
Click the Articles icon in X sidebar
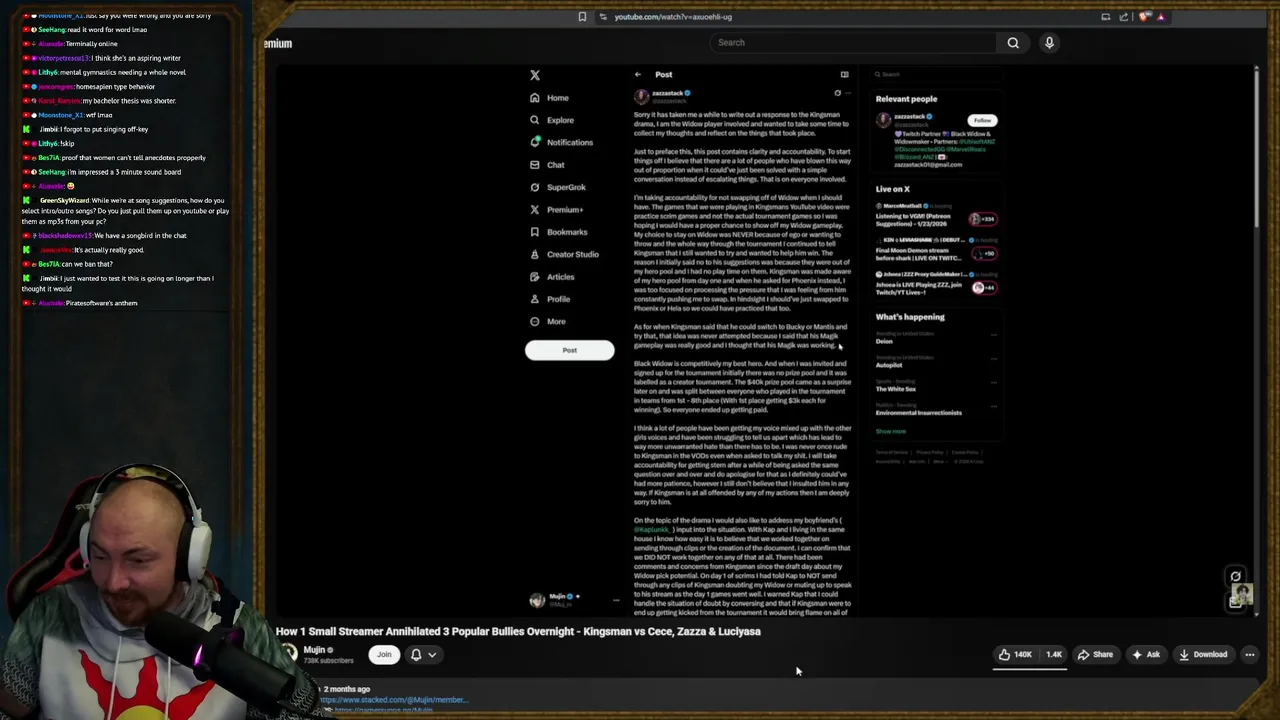(x=535, y=276)
